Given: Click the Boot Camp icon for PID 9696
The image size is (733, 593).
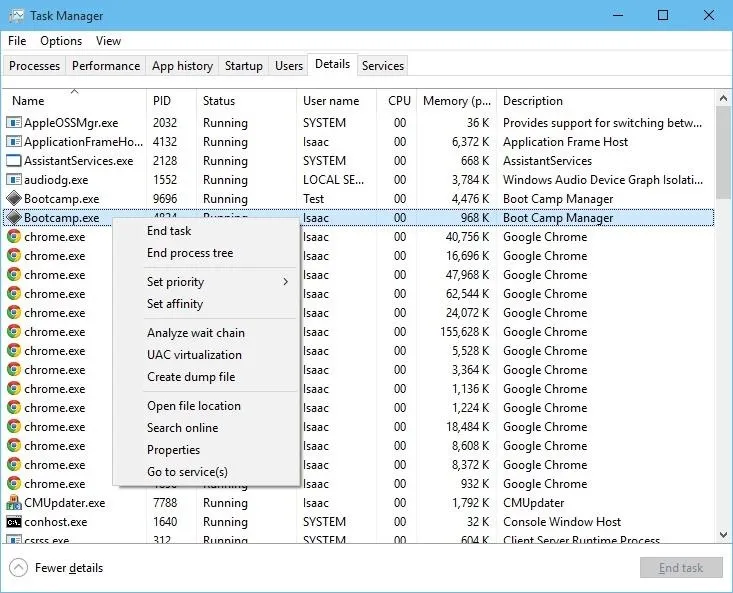Looking at the screenshot, I should 14,199.
